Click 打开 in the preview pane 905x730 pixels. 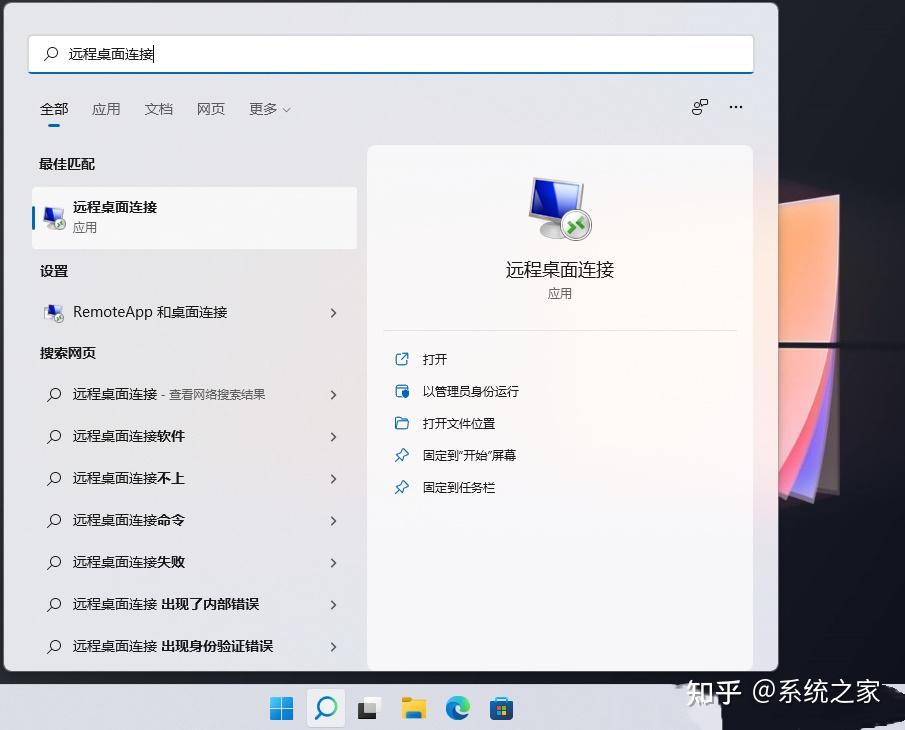click(x=435, y=360)
